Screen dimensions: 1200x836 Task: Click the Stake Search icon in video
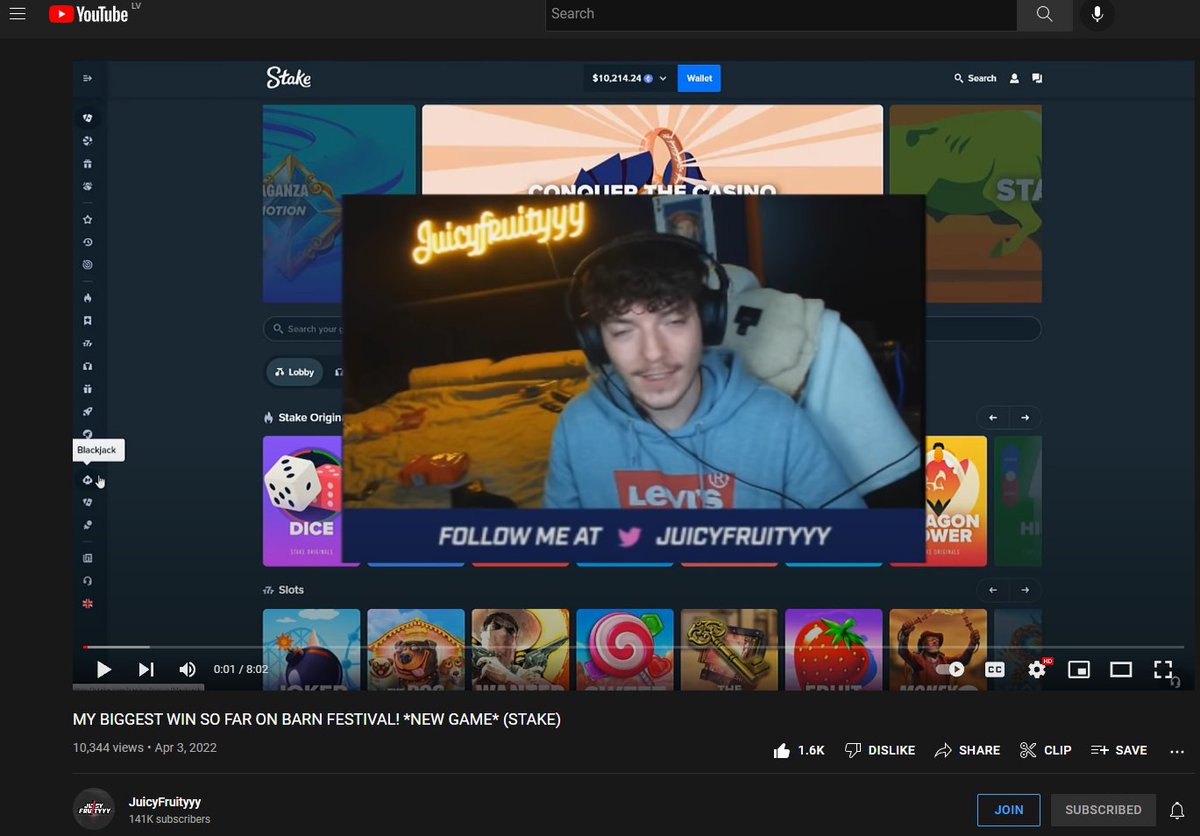click(x=975, y=78)
